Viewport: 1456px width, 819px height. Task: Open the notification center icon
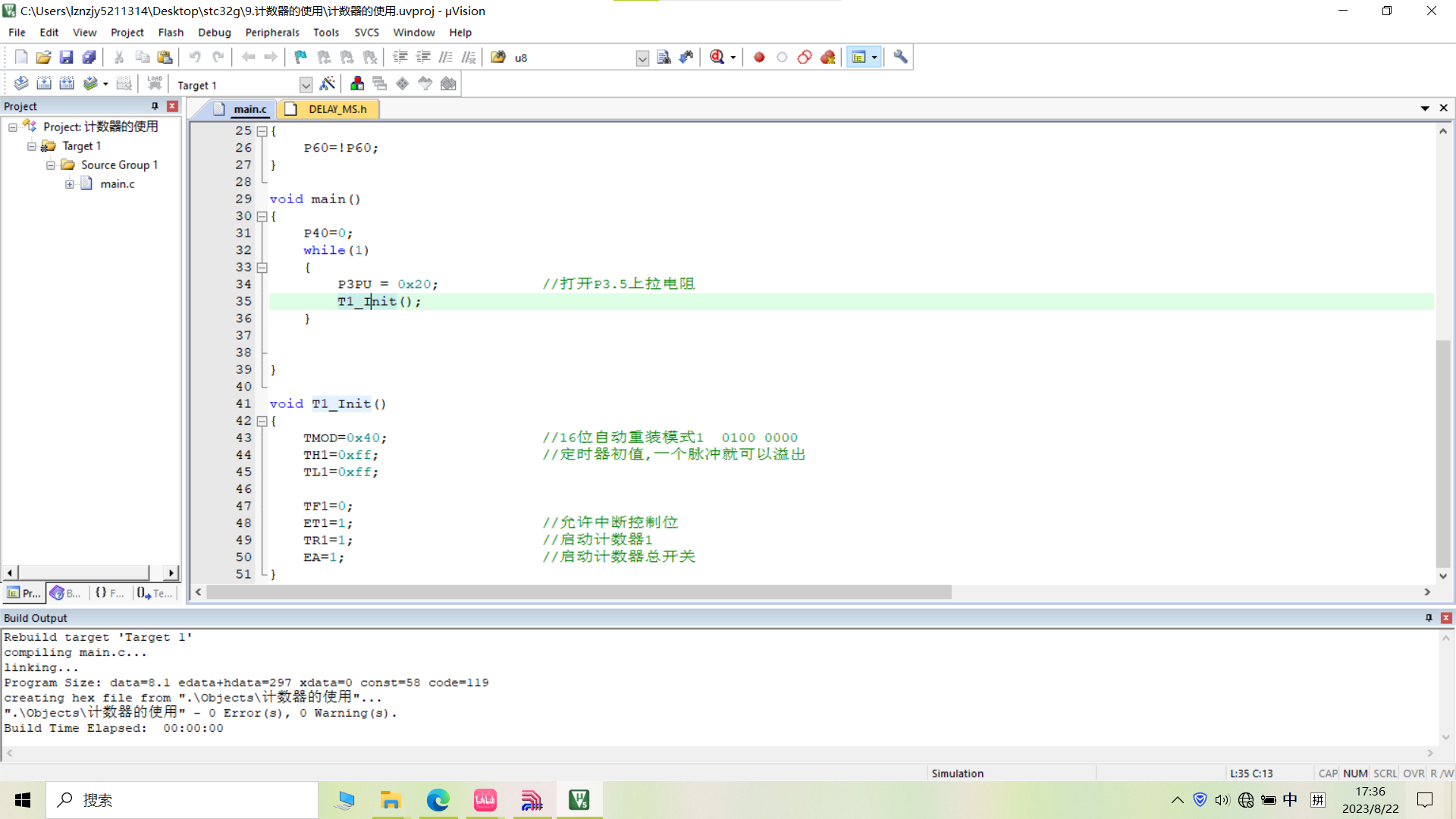[x=1425, y=800]
